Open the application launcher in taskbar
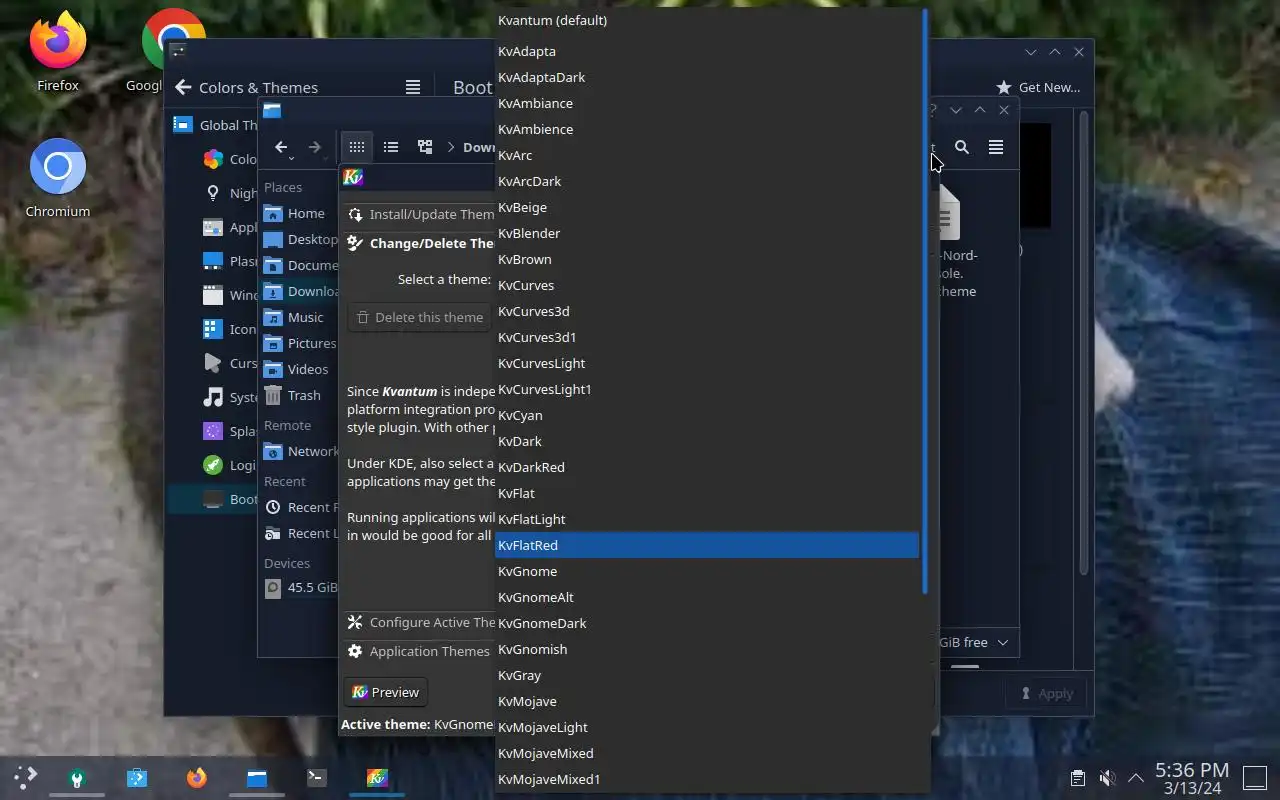This screenshot has height=800, width=1280. 25,777
